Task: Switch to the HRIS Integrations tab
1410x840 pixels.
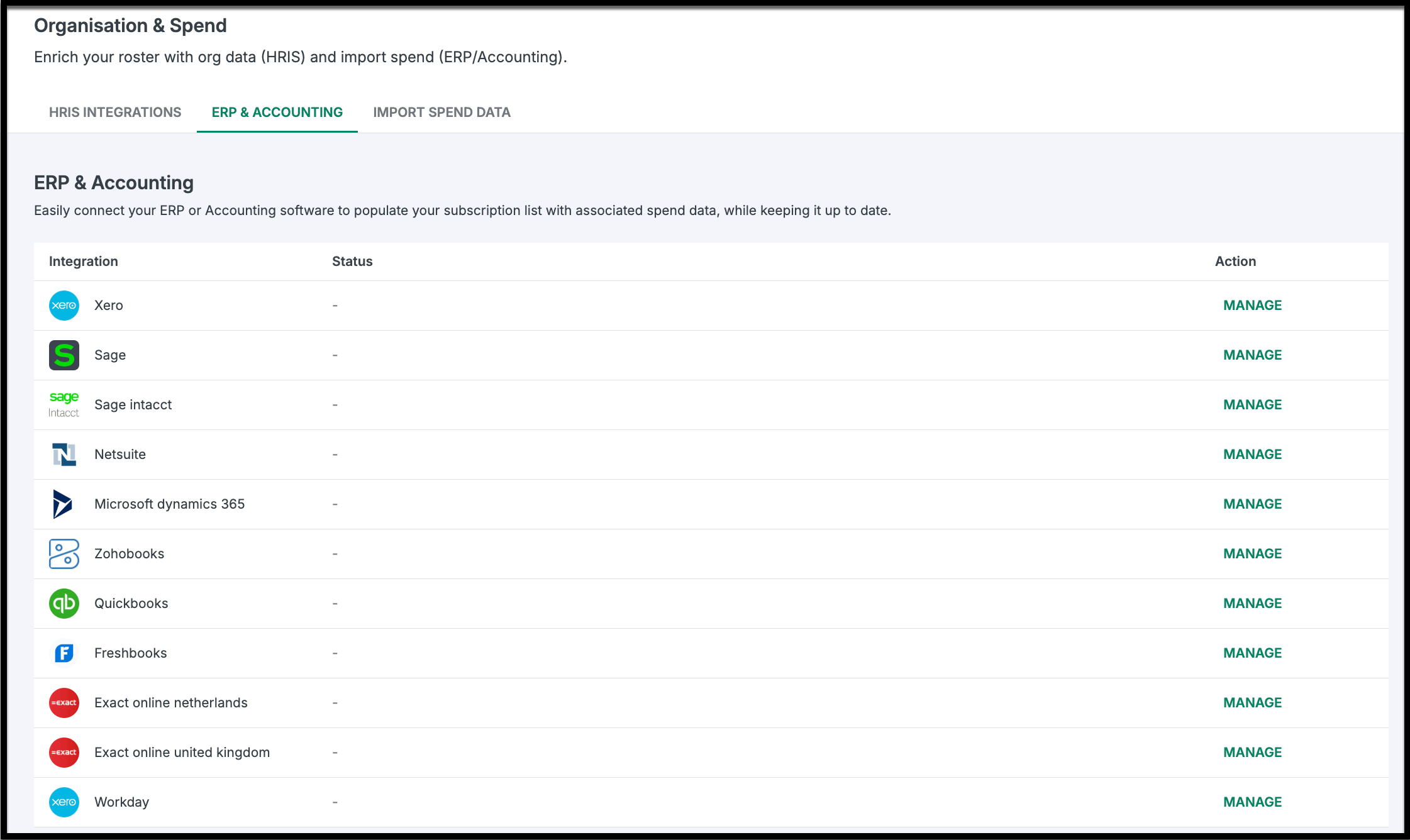Action: [115, 113]
